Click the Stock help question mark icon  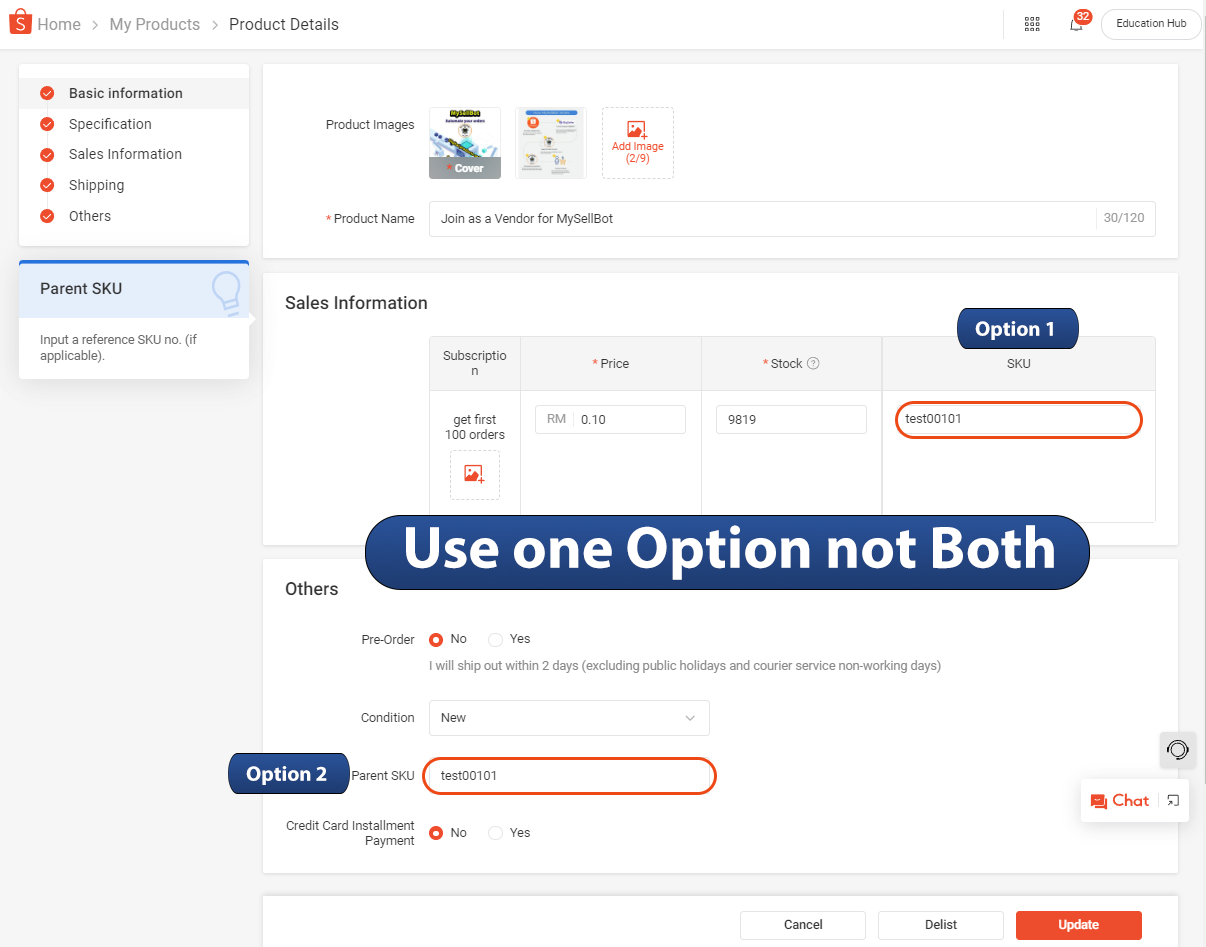813,363
